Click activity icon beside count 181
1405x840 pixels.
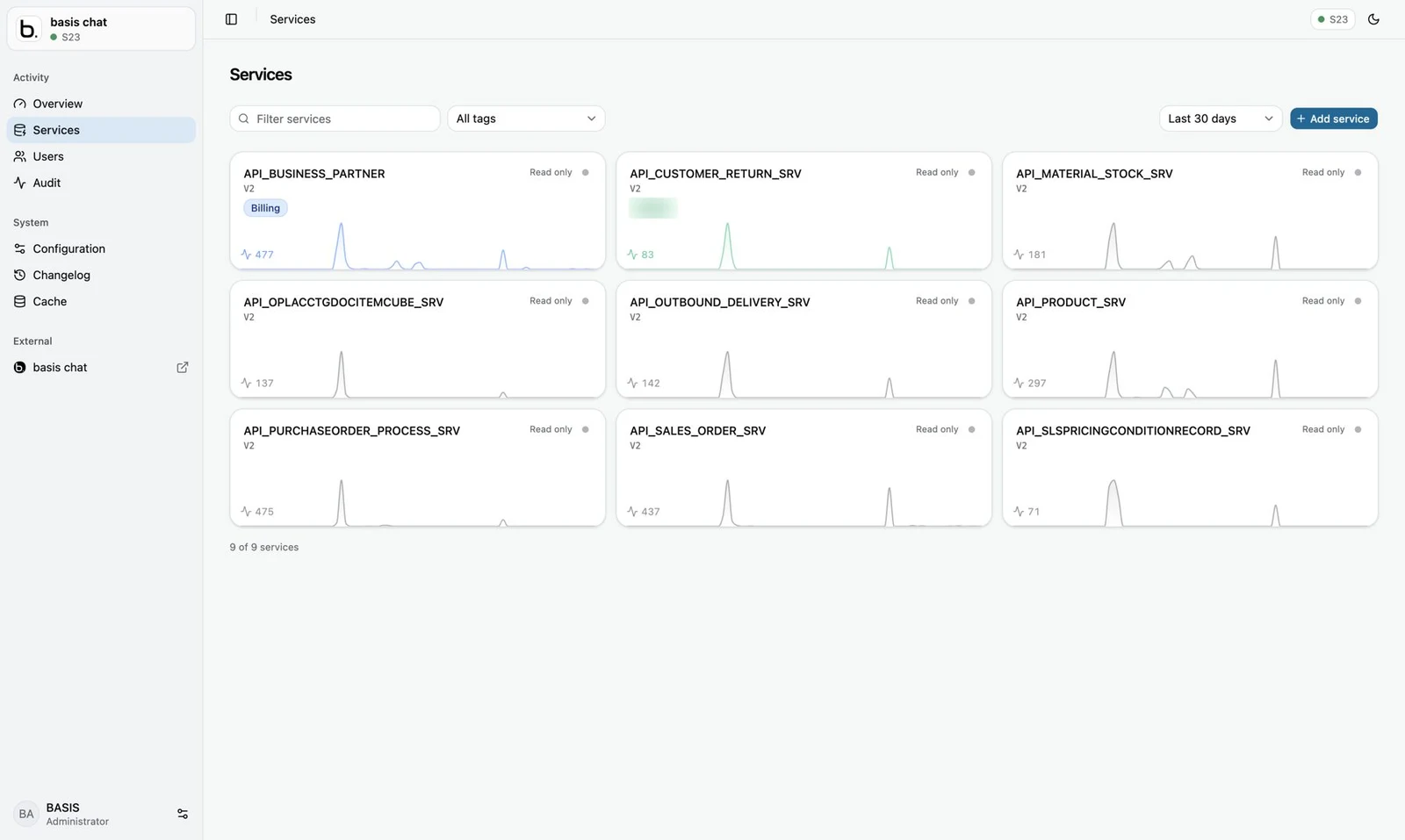pos(1019,255)
